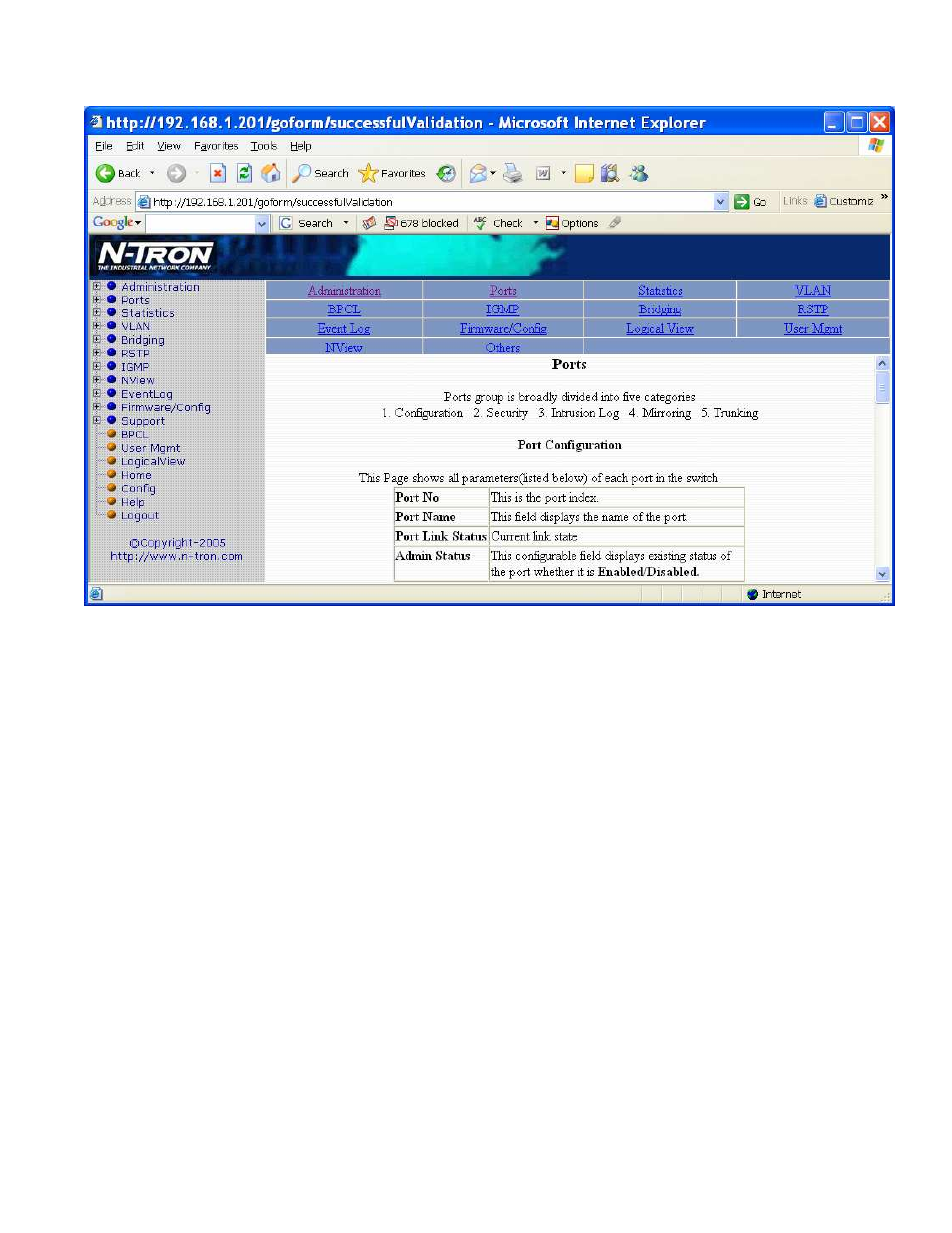Open the address bar dropdown arrow
Image resolution: width=952 pixels, height=1233 pixels.
point(721,202)
